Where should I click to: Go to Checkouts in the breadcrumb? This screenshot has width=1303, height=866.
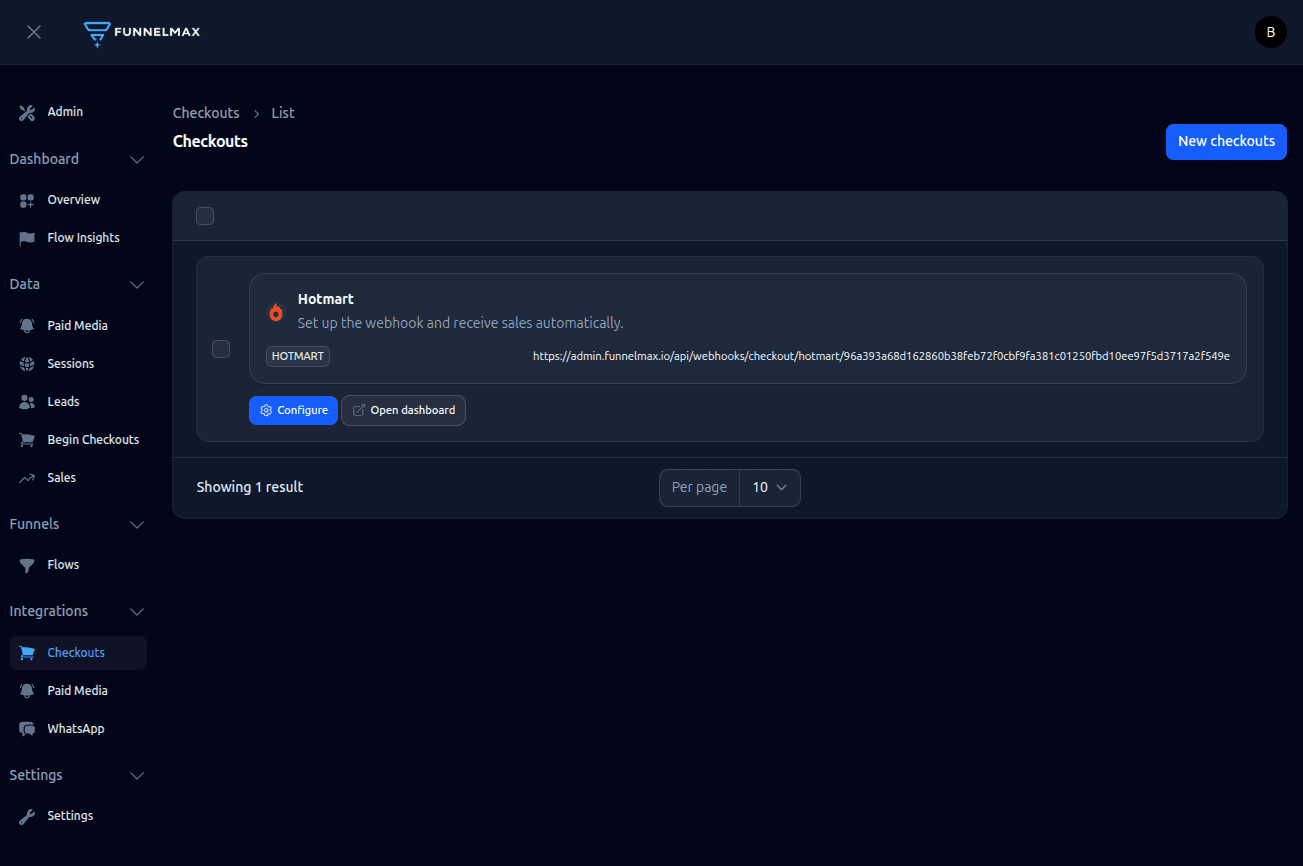pos(206,112)
